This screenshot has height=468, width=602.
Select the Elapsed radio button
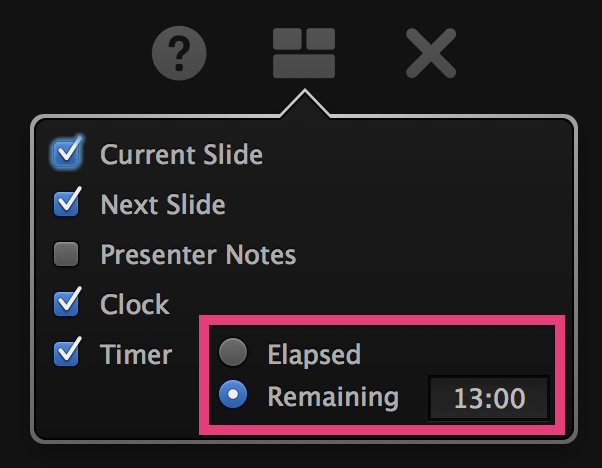[x=233, y=353]
